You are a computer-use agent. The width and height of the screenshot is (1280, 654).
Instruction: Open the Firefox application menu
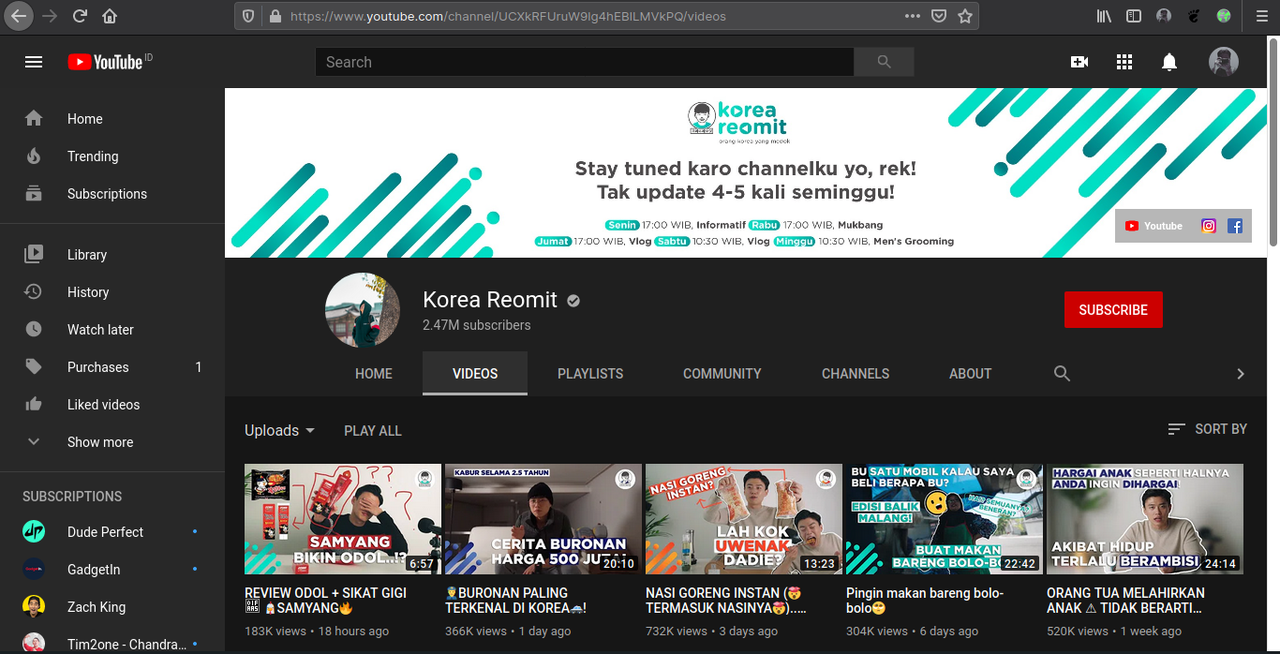click(1260, 16)
